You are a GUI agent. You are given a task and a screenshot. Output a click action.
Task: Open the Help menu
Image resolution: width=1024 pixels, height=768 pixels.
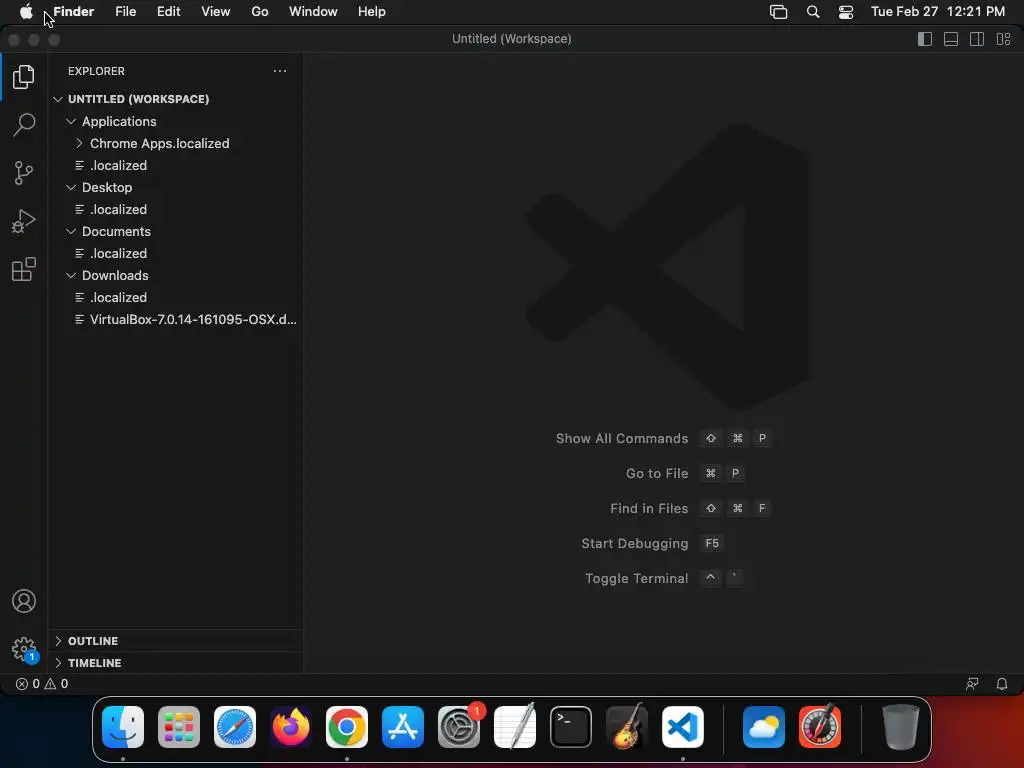click(372, 11)
